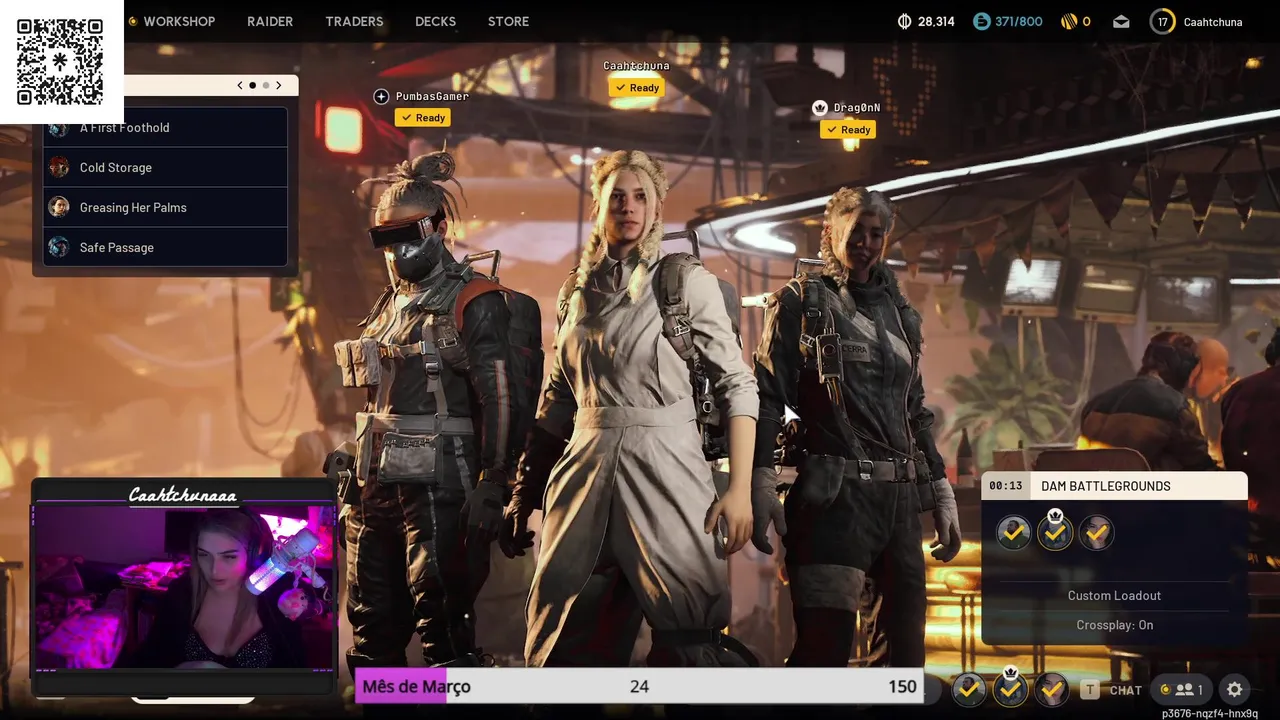Click the Caahtchuna name above the center raider
1280x720 pixels.
tap(636, 66)
